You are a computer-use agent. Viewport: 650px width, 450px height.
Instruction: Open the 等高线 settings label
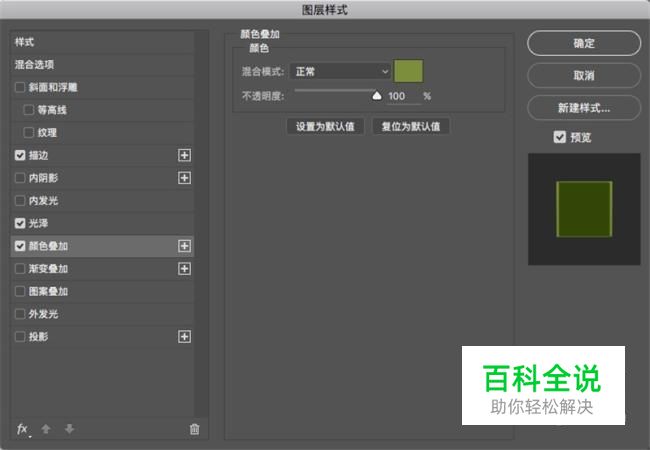(x=52, y=110)
